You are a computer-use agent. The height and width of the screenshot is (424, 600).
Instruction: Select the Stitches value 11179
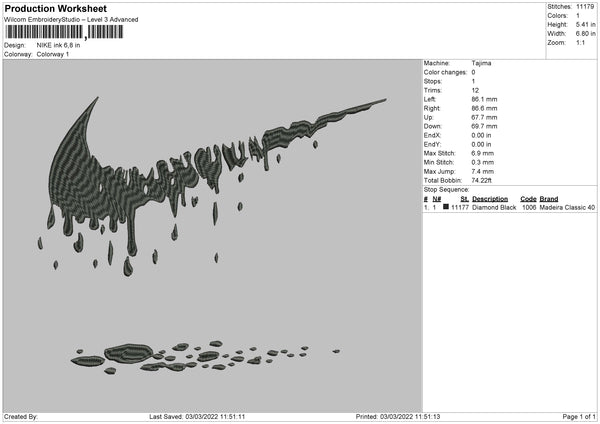tap(585, 7)
